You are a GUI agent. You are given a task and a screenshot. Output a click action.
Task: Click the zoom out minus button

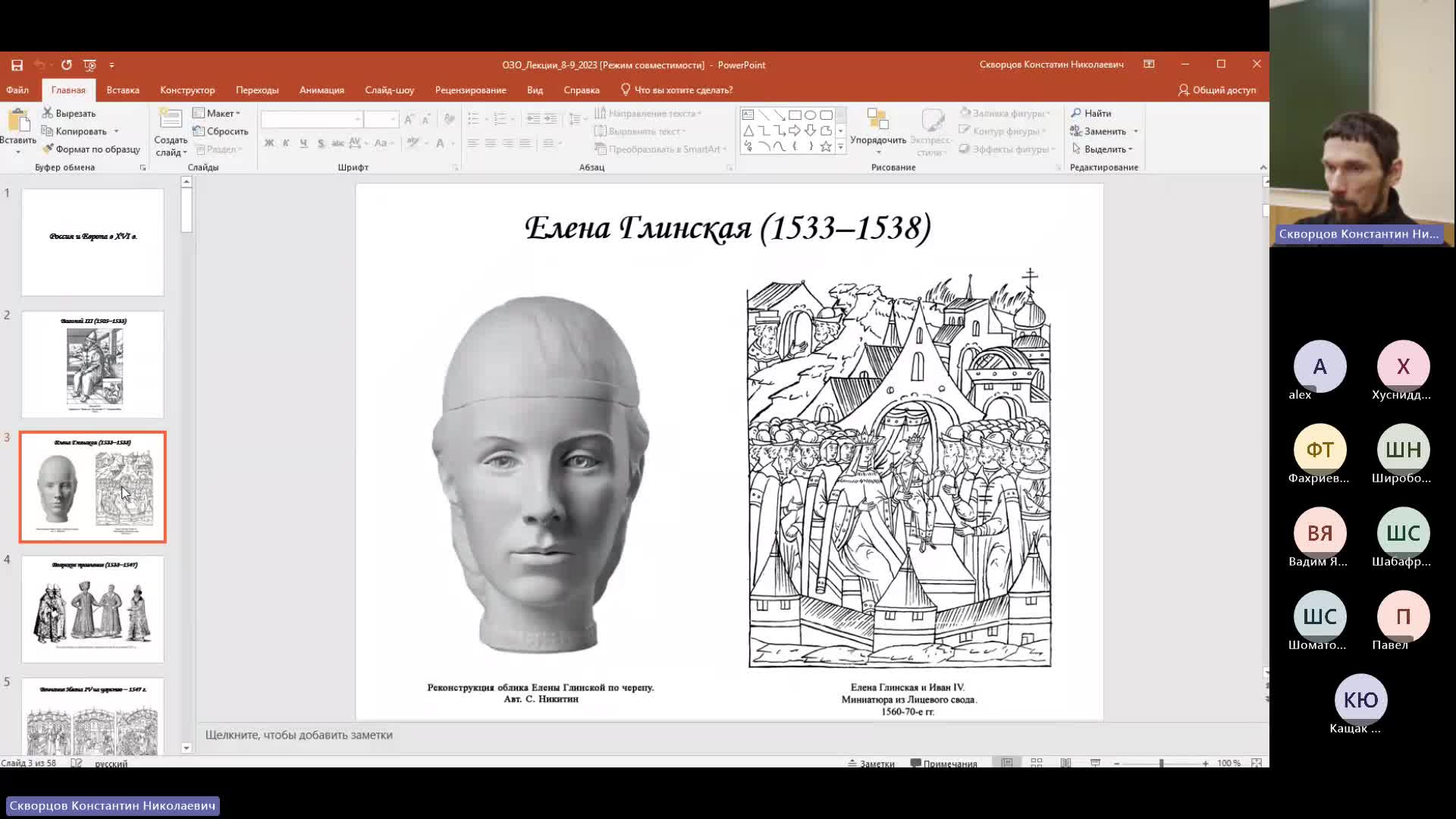point(1117,764)
